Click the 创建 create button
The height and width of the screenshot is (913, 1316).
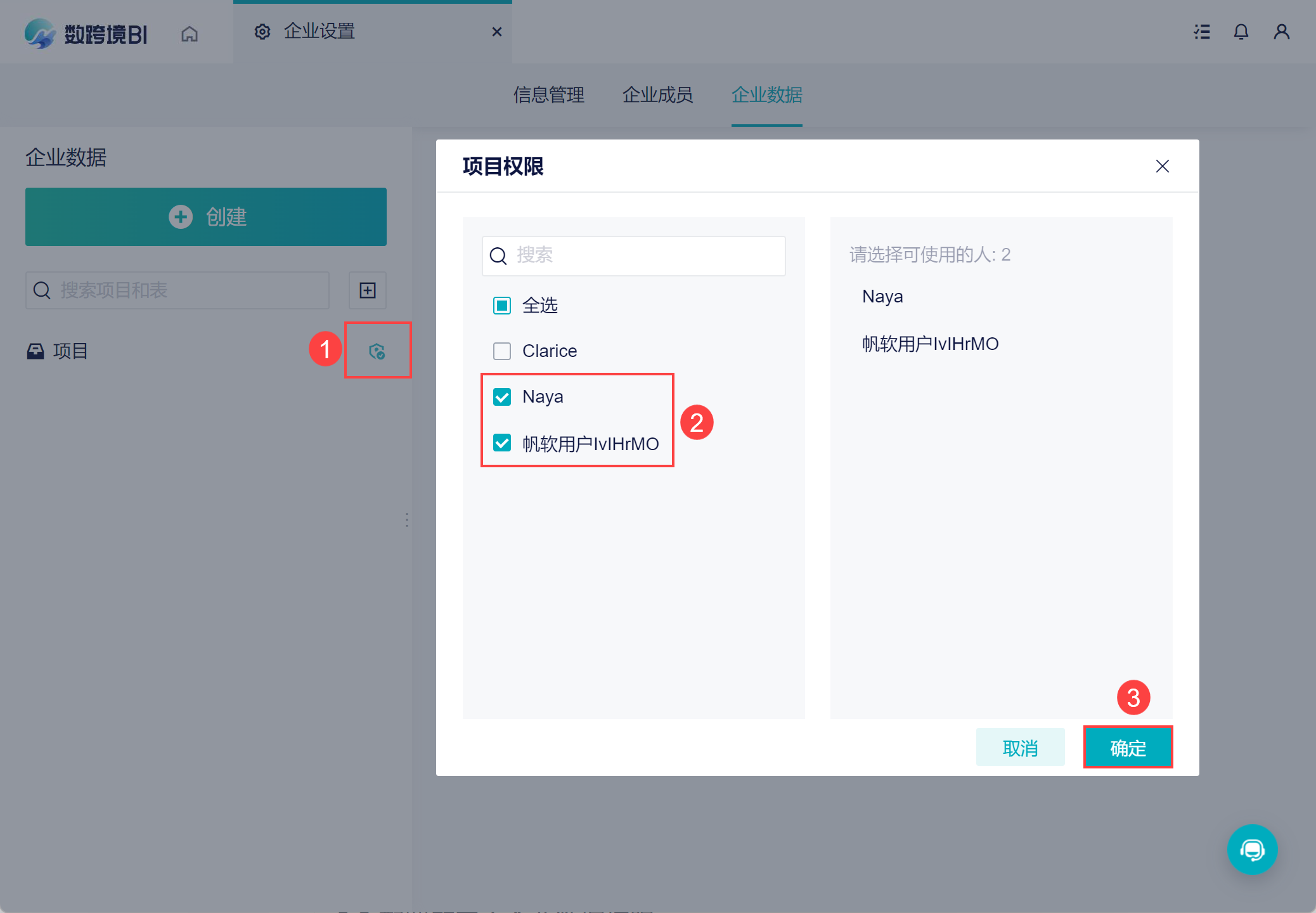[x=206, y=217]
